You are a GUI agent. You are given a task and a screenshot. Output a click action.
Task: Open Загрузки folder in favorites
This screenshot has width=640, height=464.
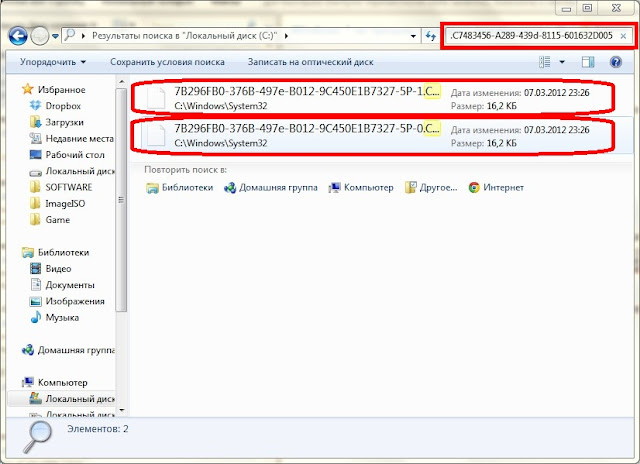click(57, 122)
